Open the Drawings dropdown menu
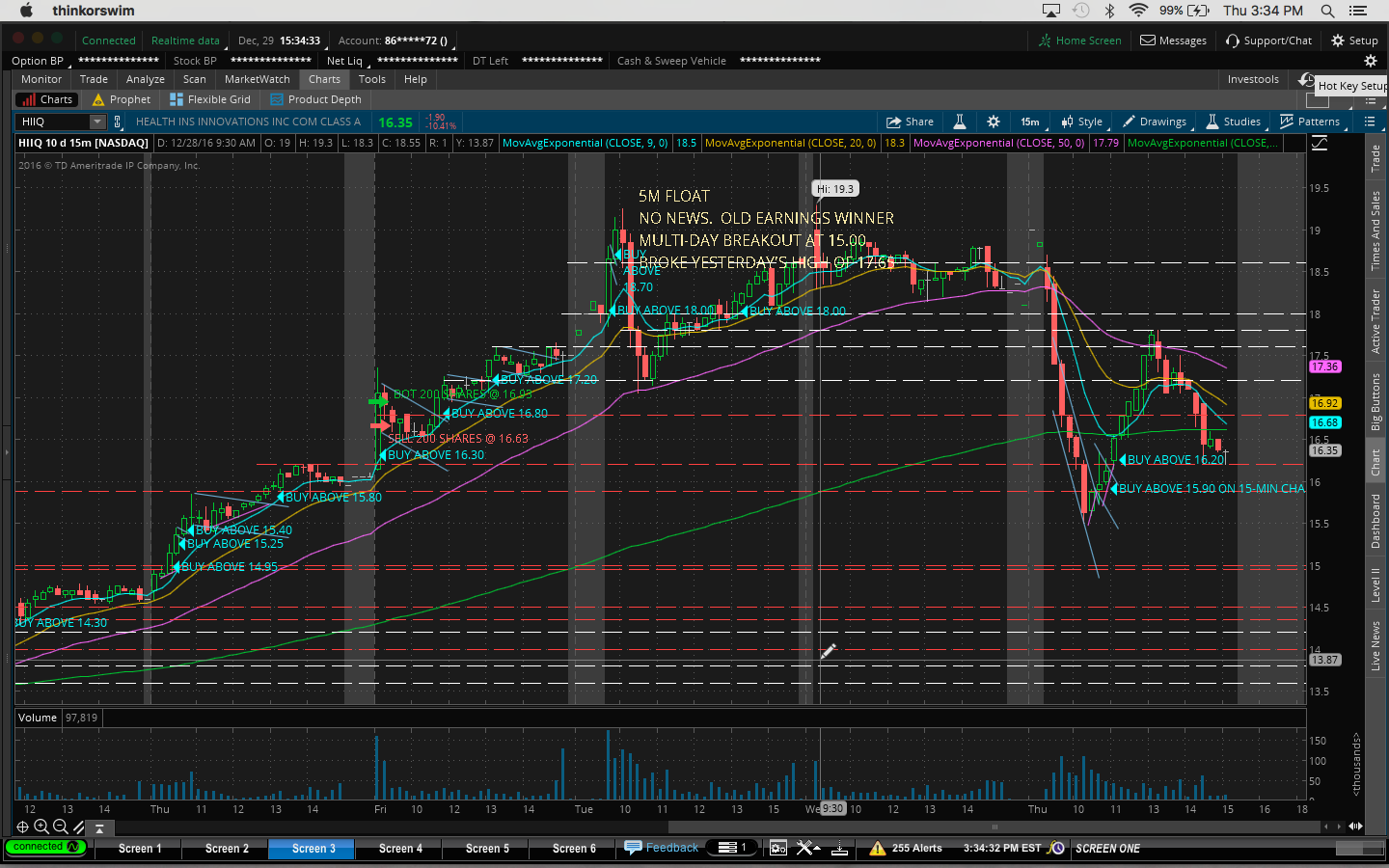This screenshot has width=1389, height=868. [x=1155, y=122]
